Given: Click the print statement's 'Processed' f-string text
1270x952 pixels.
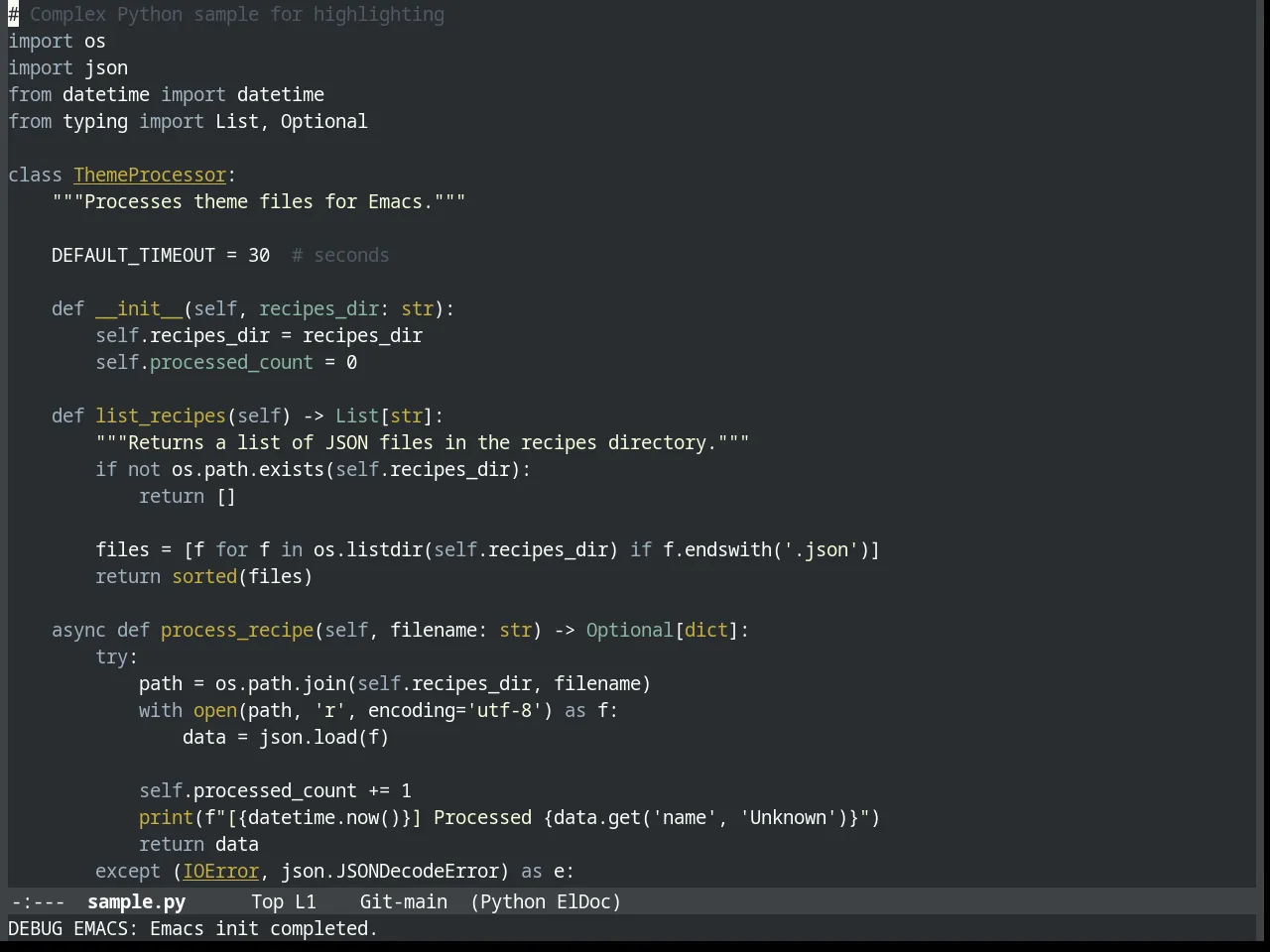Looking at the screenshot, I should tap(482, 817).
